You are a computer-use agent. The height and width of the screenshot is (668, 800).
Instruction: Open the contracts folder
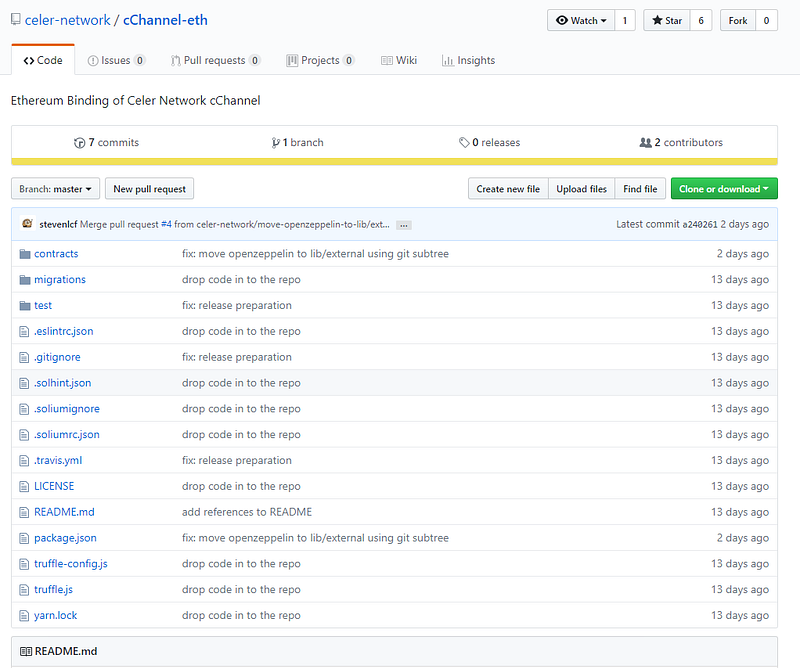[56, 254]
